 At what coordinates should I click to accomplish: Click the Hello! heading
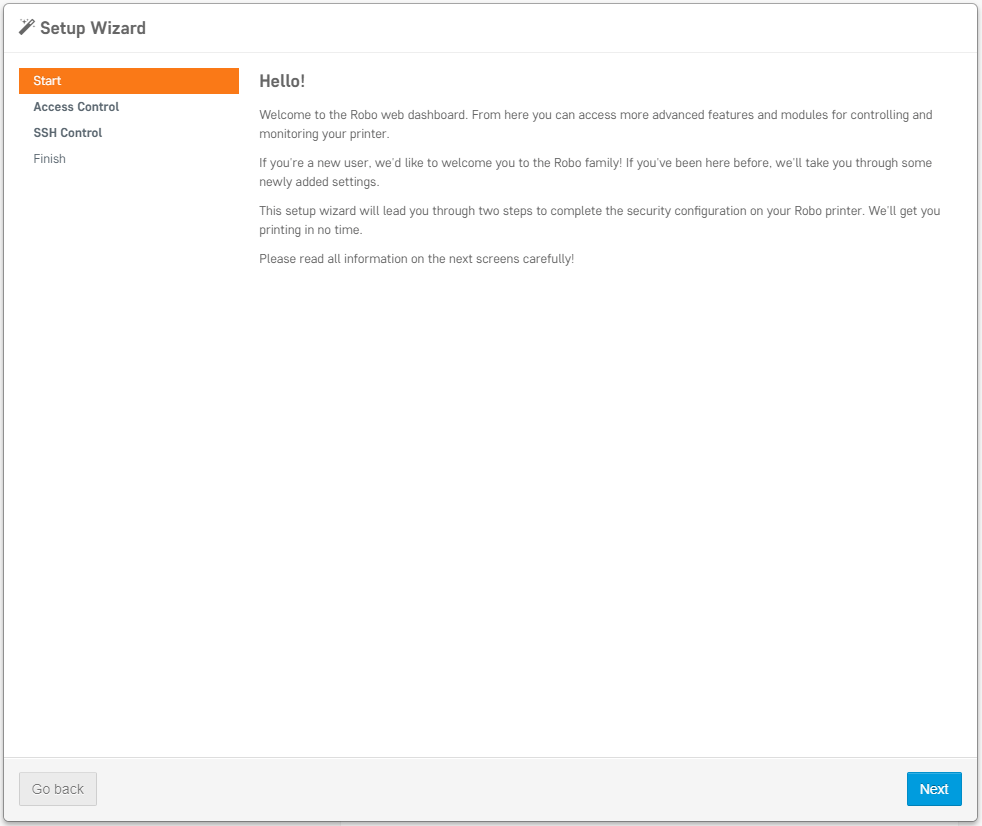click(x=282, y=81)
